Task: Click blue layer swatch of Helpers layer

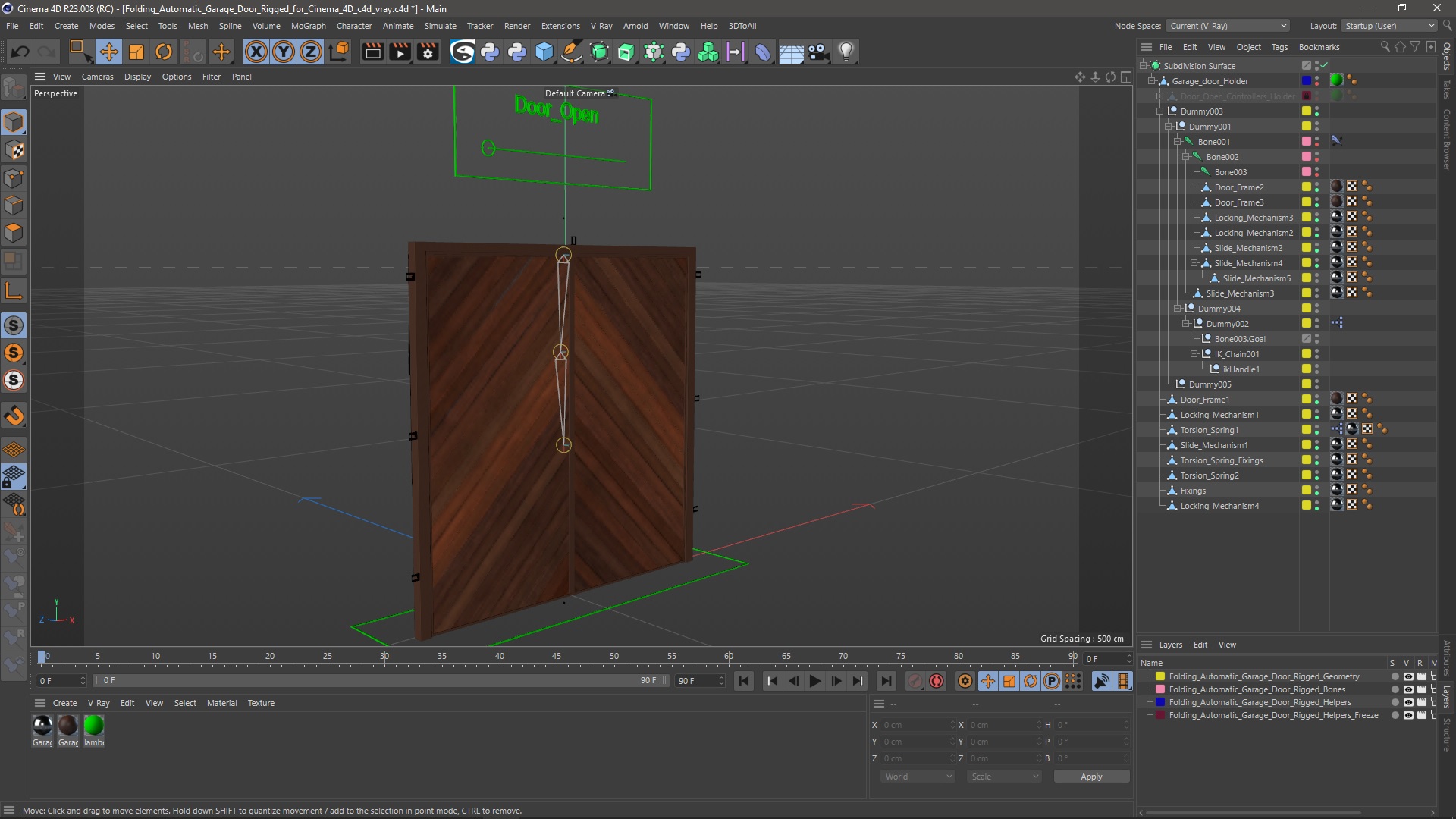Action: pyautogui.click(x=1160, y=702)
